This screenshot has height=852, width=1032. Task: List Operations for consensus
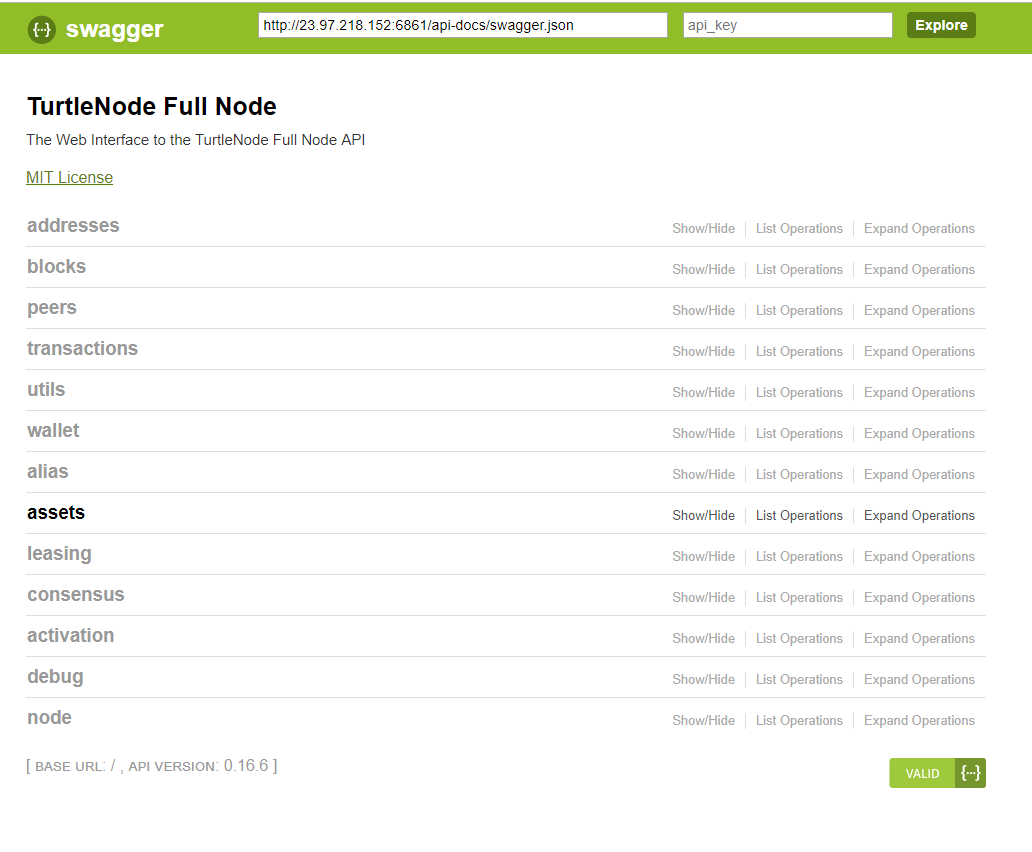pos(799,597)
